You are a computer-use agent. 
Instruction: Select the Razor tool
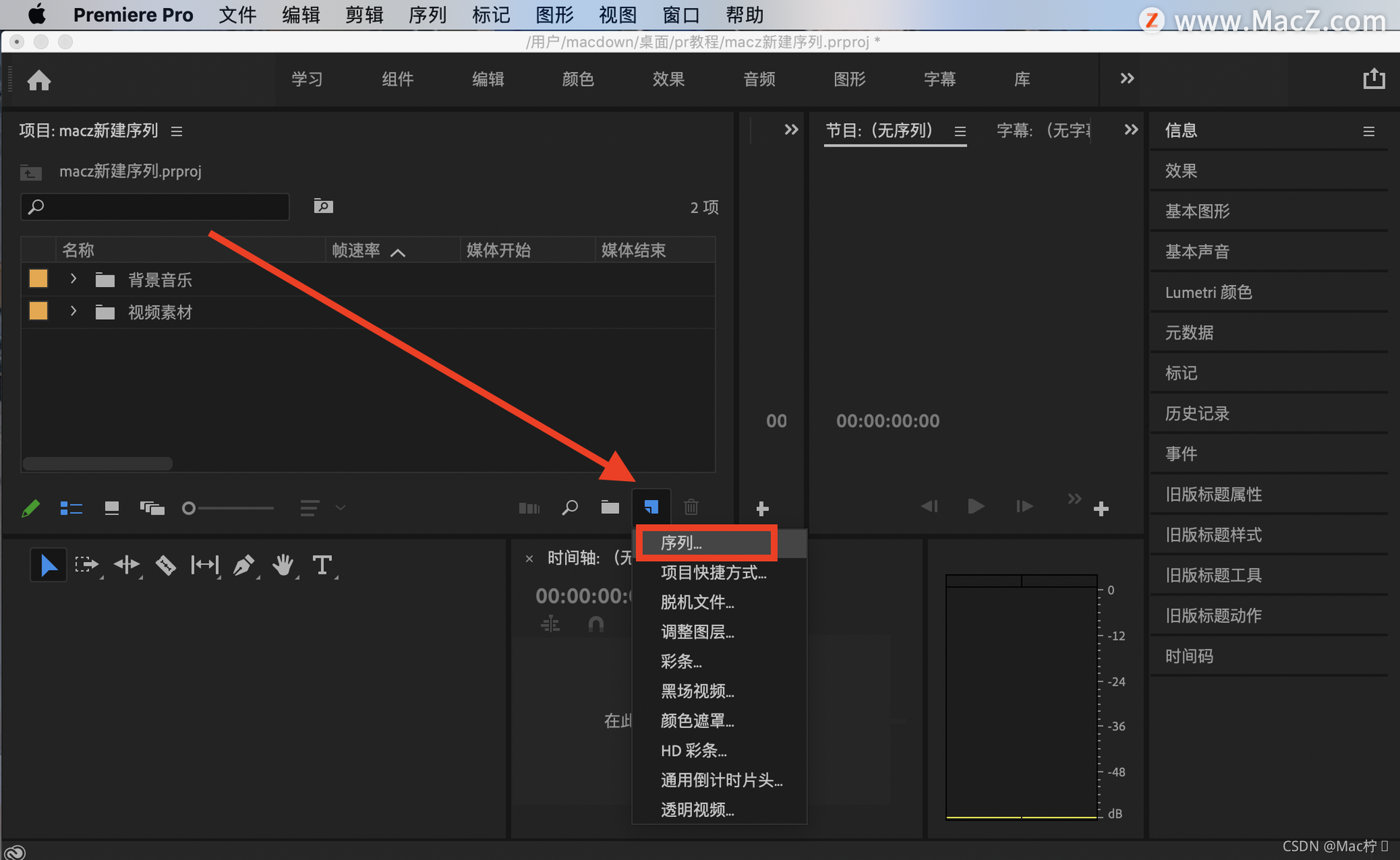pos(166,565)
